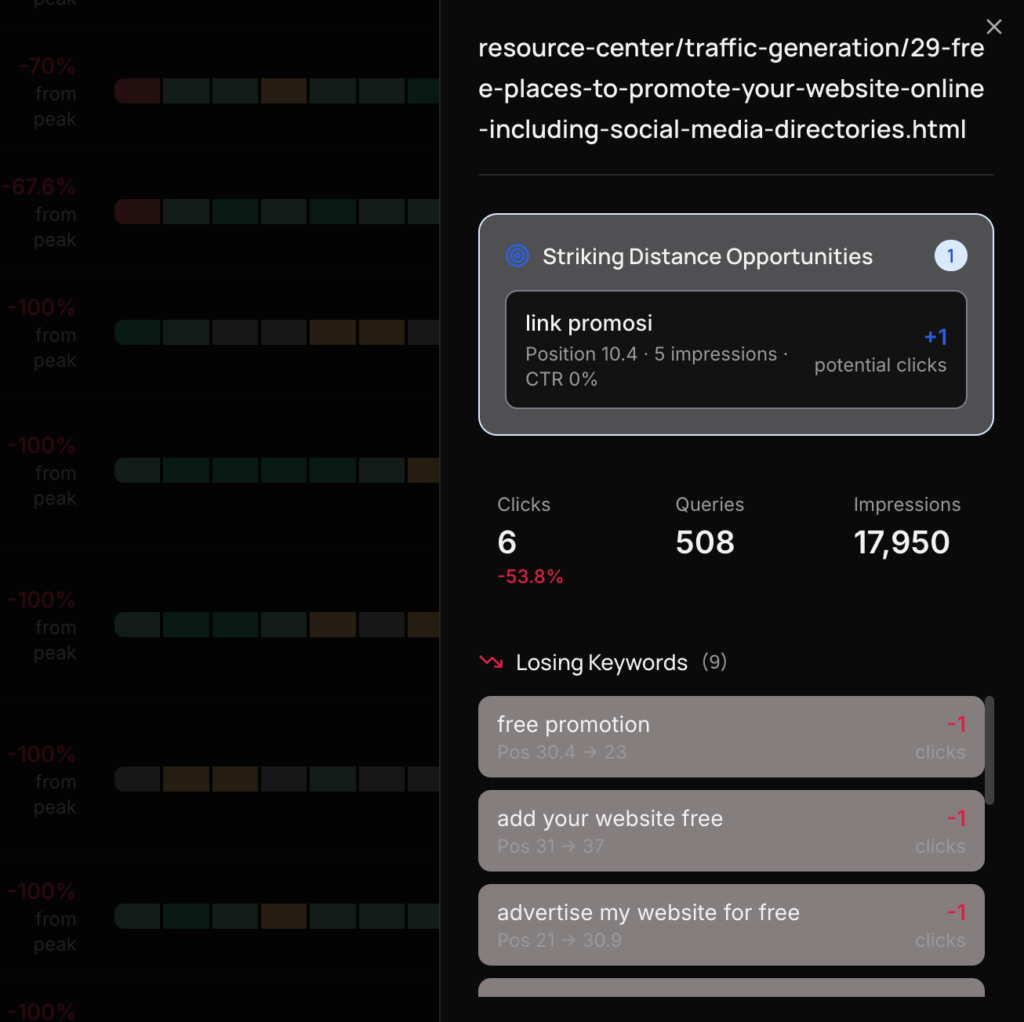Viewport: 1024px width, 1022px height.
Task: Click the Losing Keywords heading
Action: point(601,662)
